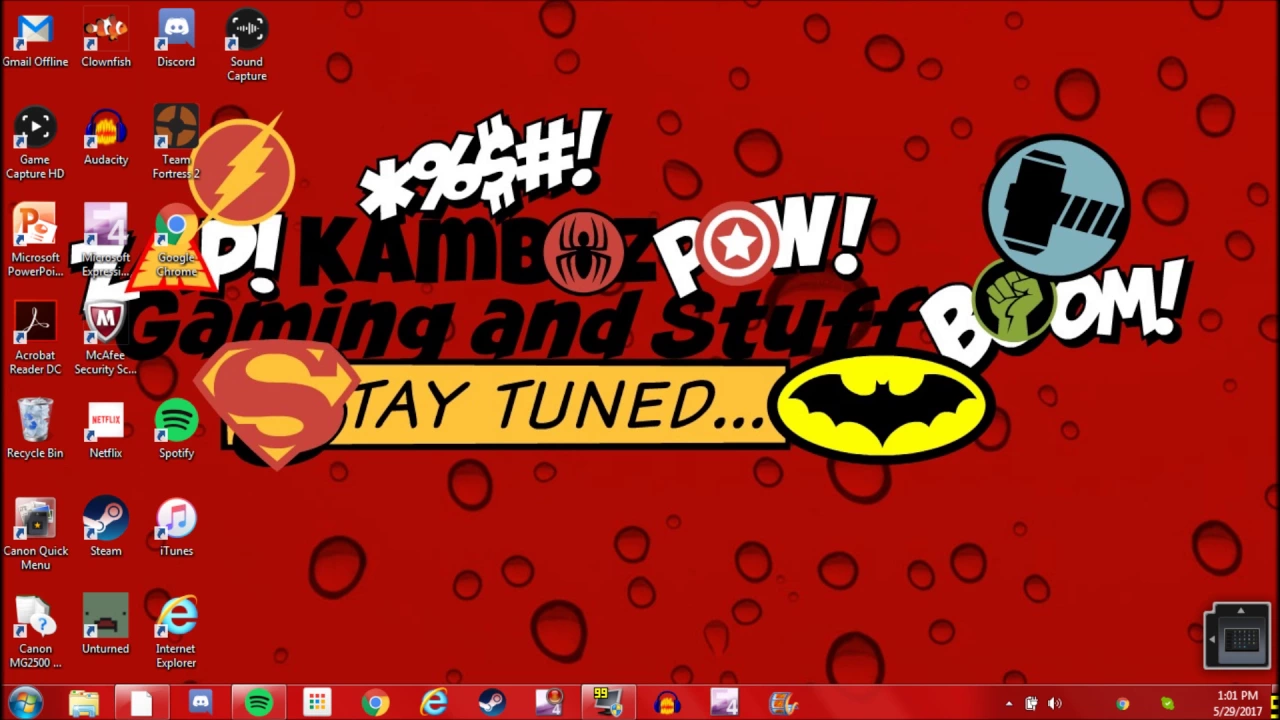Select the Unturned game shortcut
The height and width of the screenshot is (720, 1280).
(105, 625)
